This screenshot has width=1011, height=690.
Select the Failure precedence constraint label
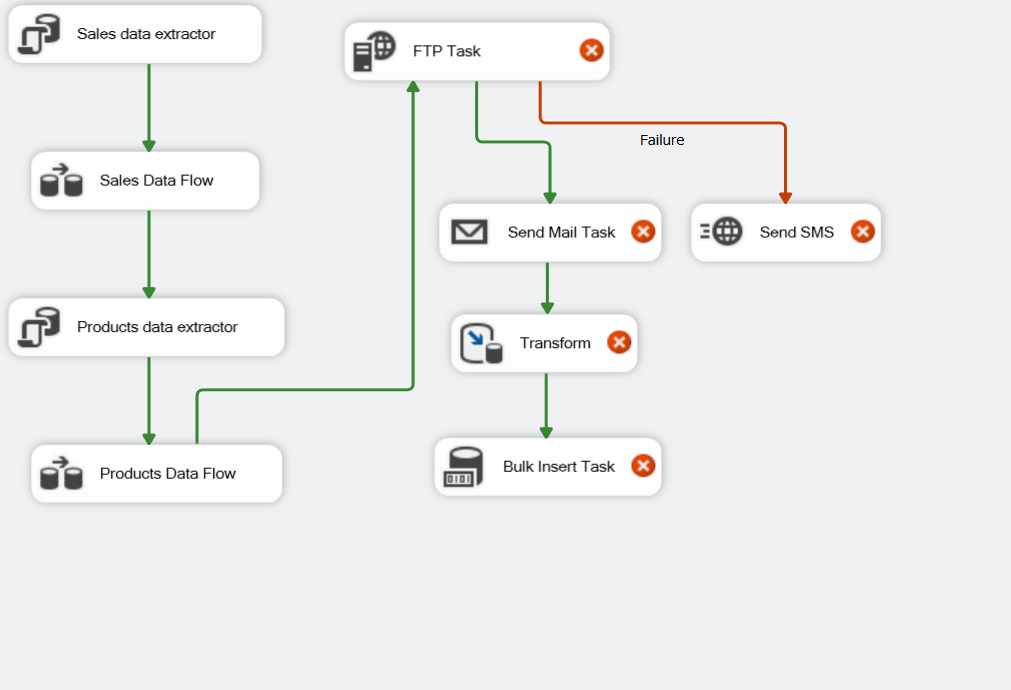pyautogui.click(x=662, y=140)
